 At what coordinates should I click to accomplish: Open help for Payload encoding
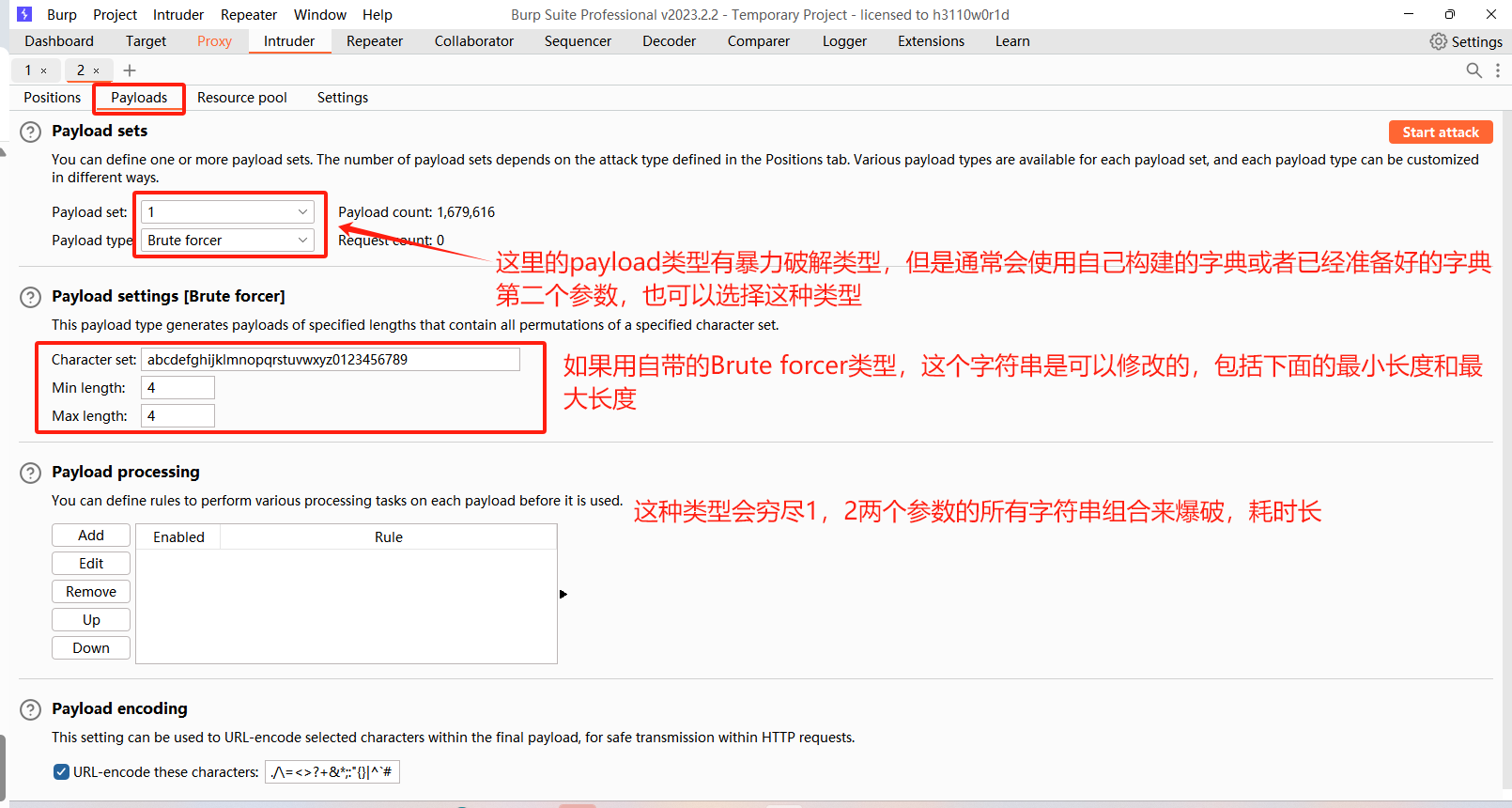click(x=31, y=709)
